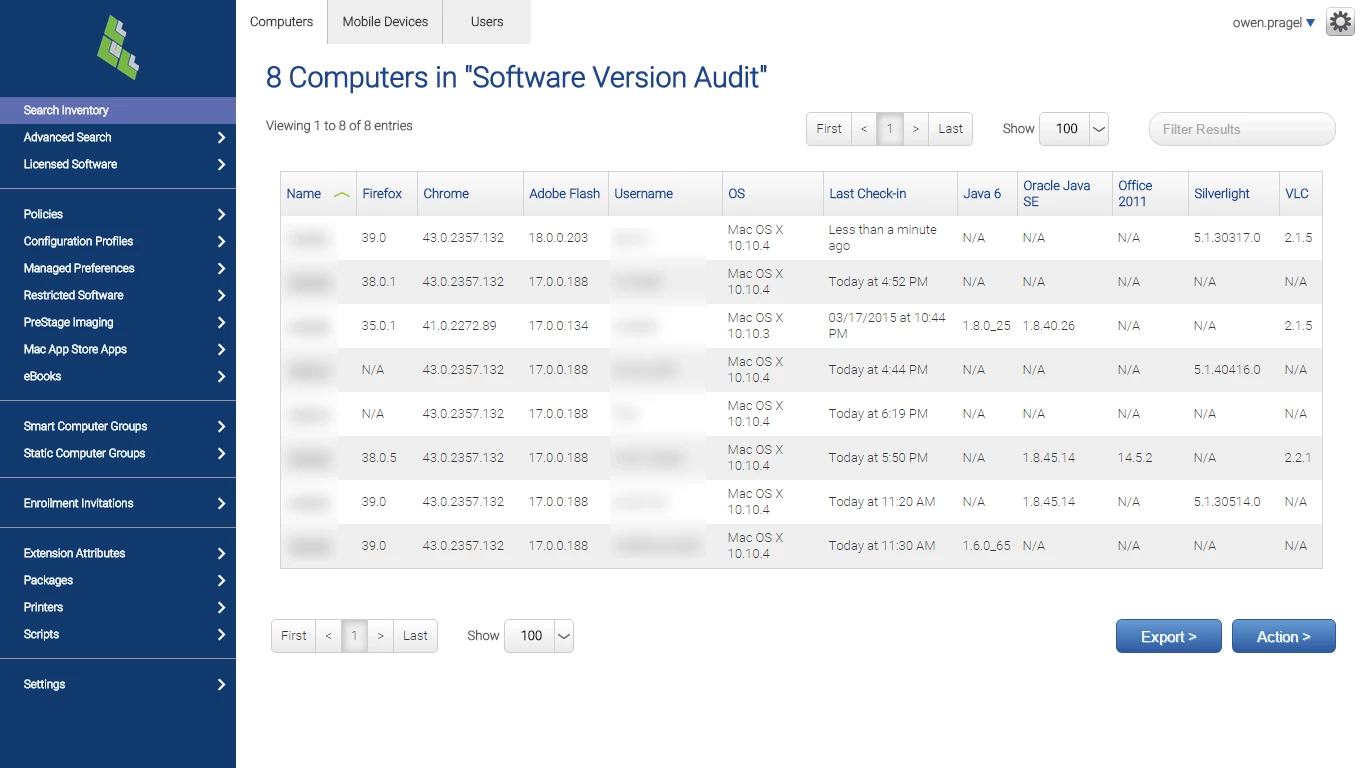Click the Filter Results field
This screenshot has height=768, width=1366.
1242,129
